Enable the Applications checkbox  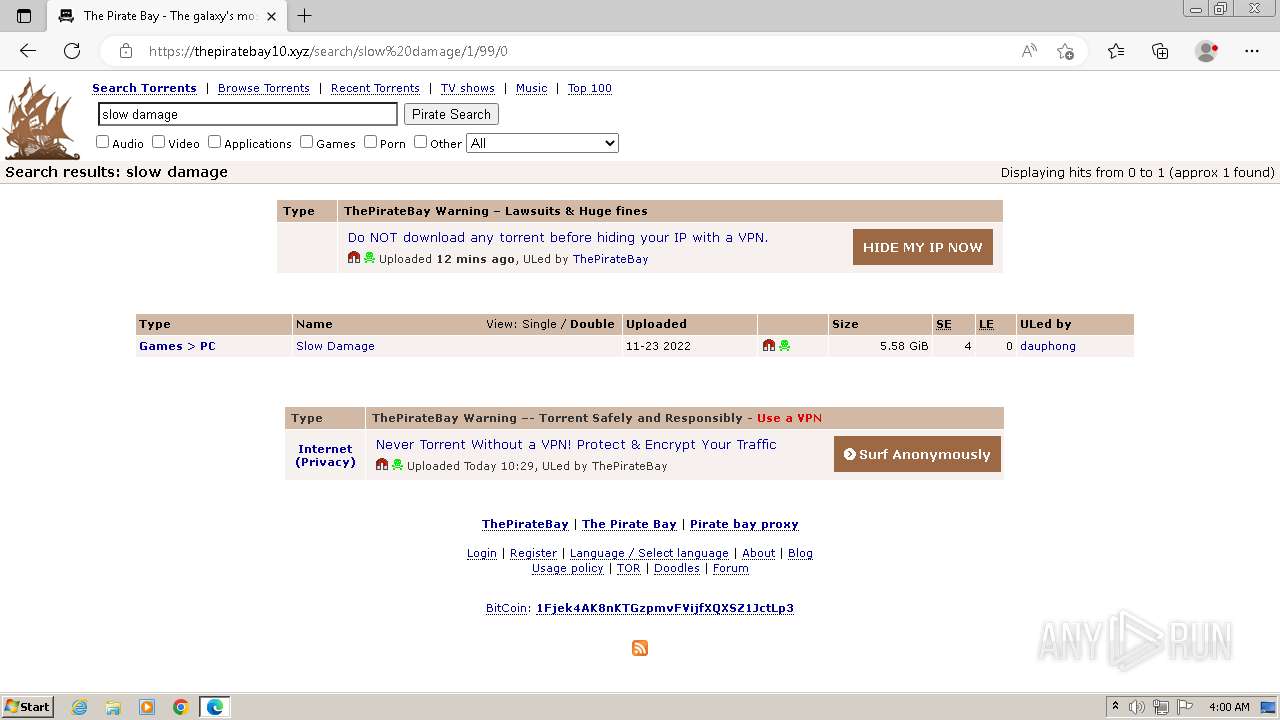point(214,142)
